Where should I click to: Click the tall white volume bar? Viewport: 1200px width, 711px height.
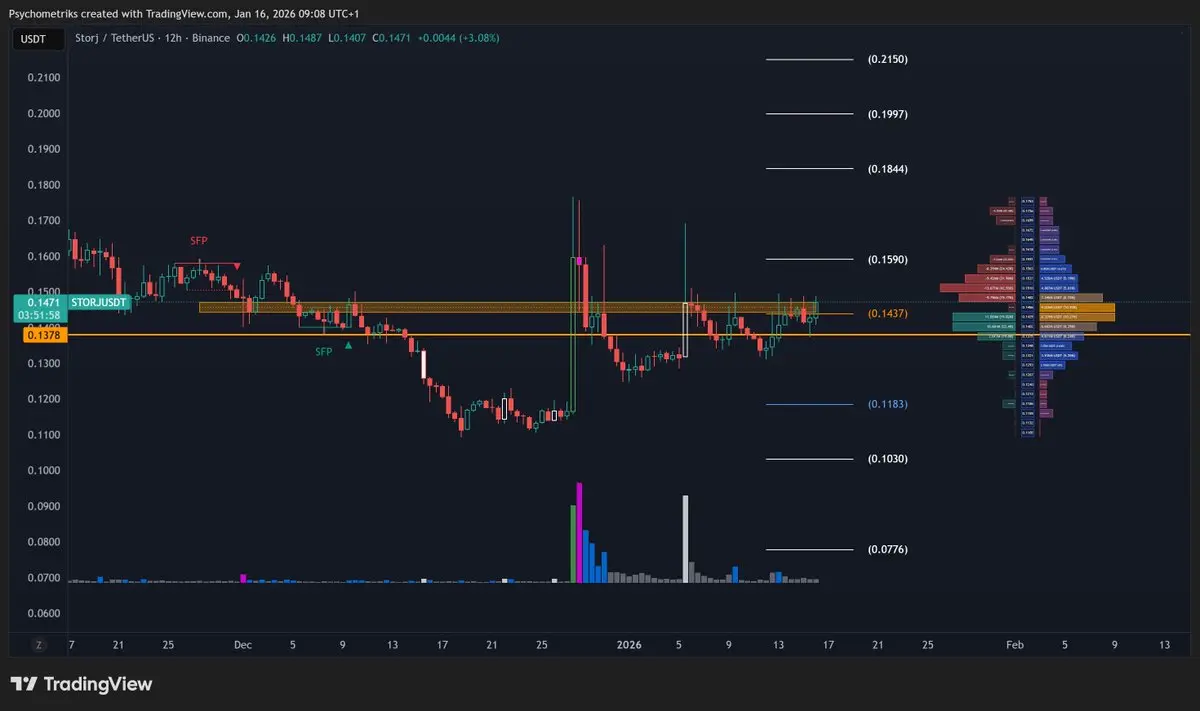tap(685, 538)
